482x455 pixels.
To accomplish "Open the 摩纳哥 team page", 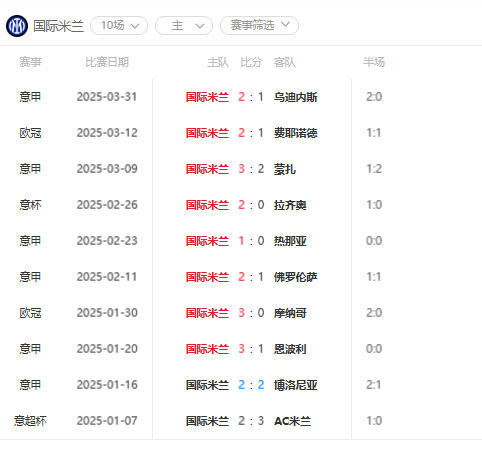I will pyautogui.click(x=290, y=313).
